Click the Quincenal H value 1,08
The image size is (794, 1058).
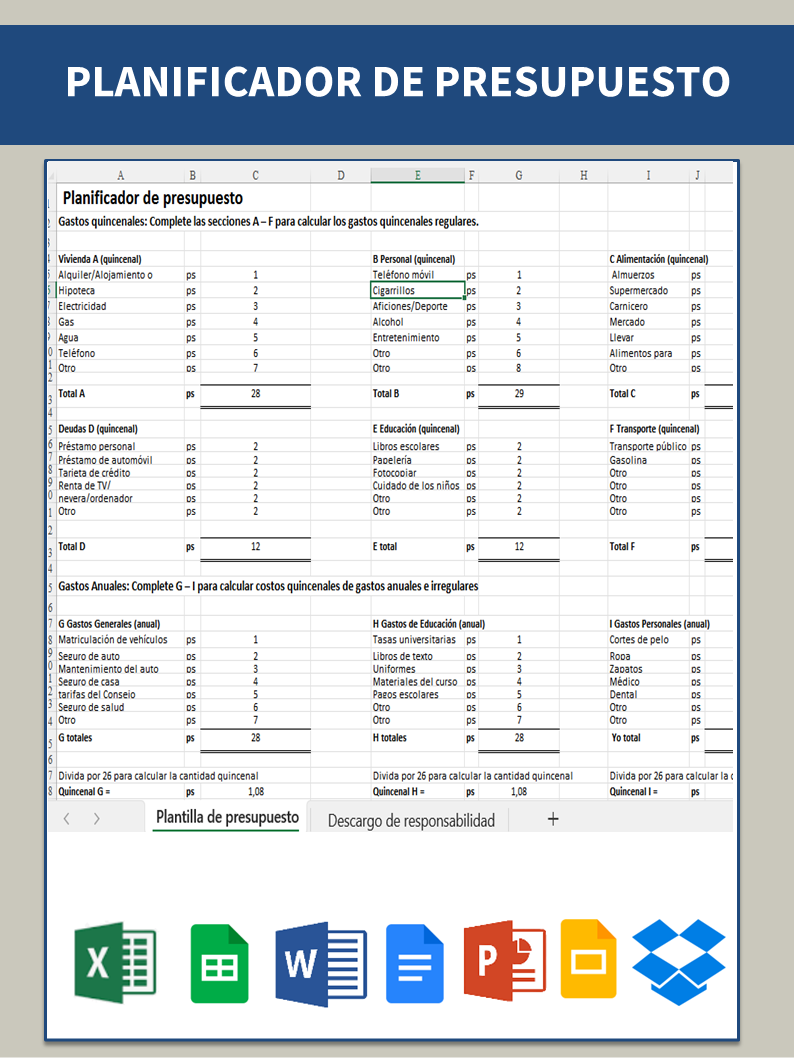pyautogui.click(x=519, y=792)
